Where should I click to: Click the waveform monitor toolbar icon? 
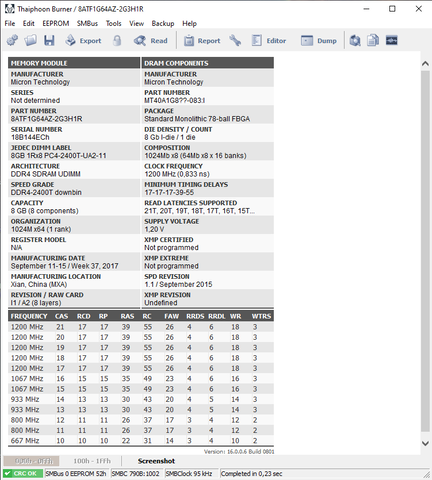pos(392,40)
